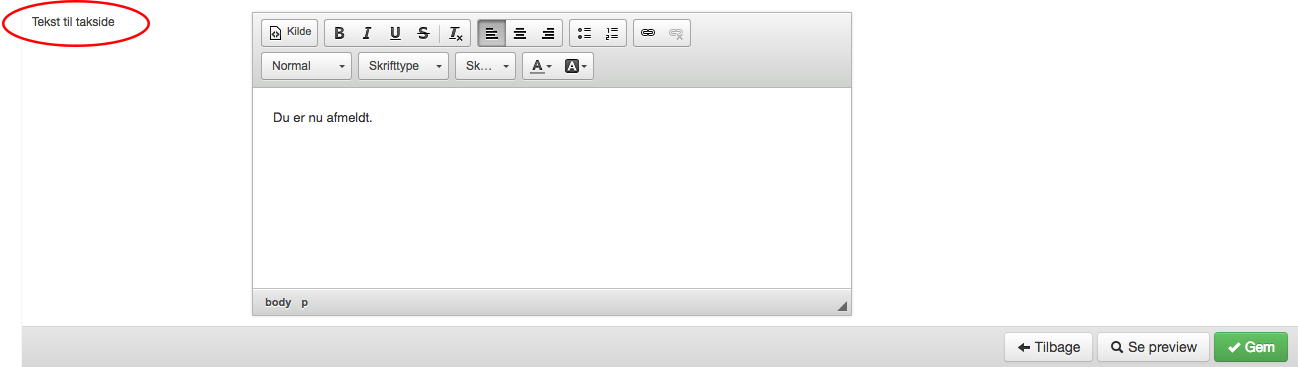Expand the font size dropdown

tap(485, 66)
